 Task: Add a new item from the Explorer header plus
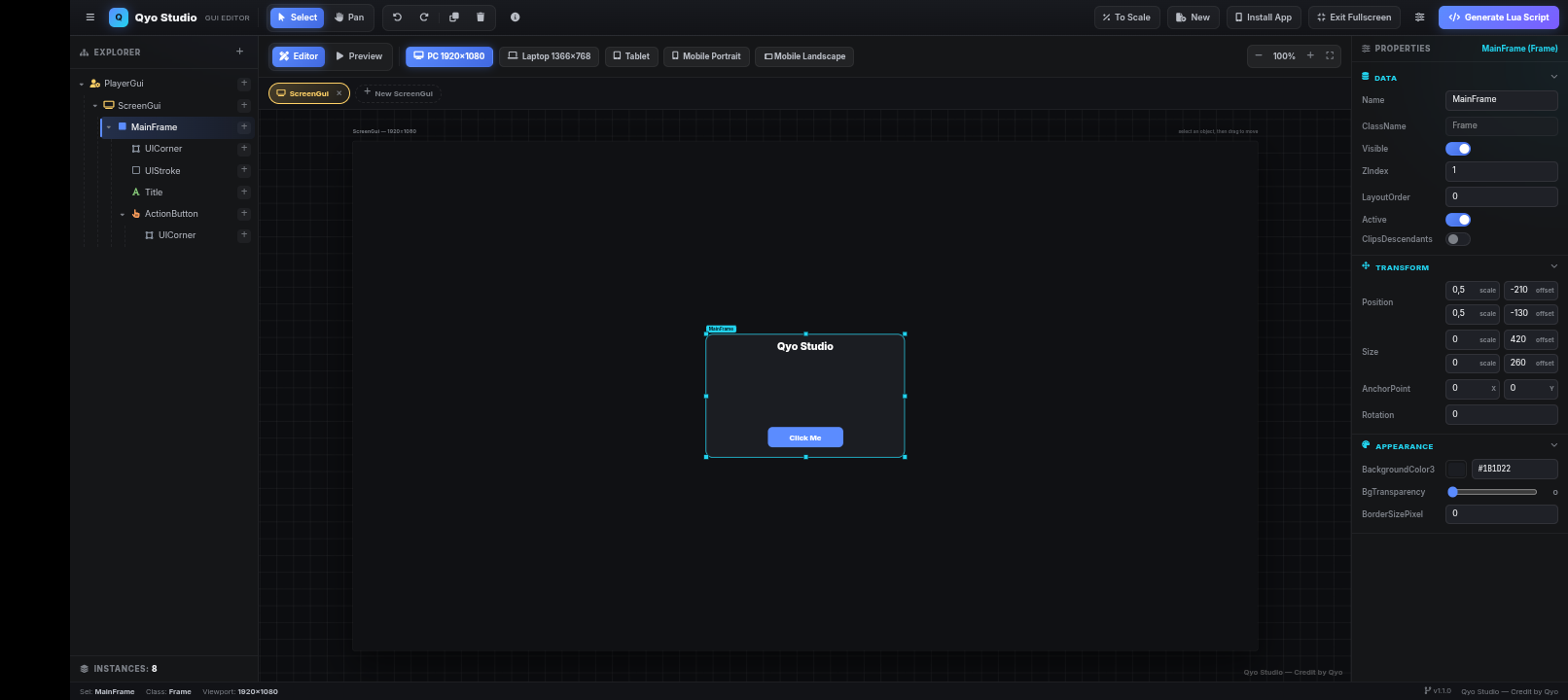[239, 52]
